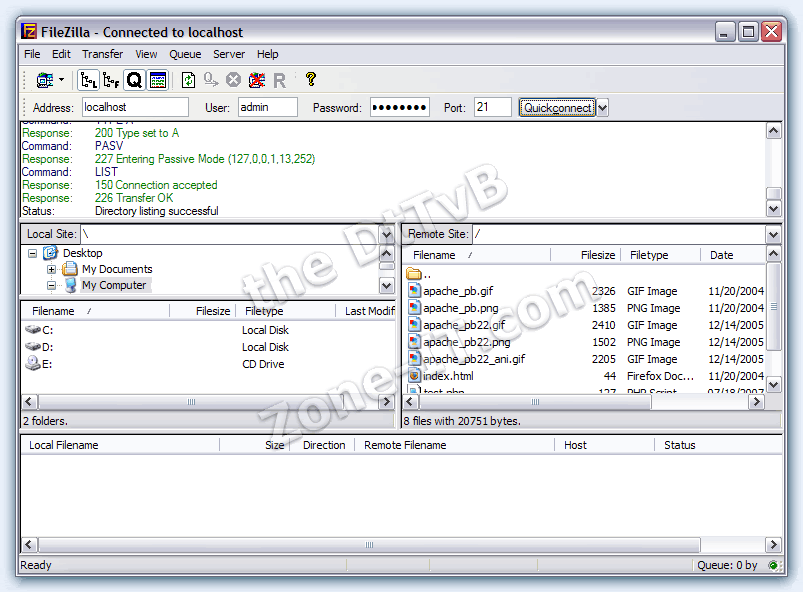
Task: Click the FileZilla title bar logo
Action: coord(29,32)
